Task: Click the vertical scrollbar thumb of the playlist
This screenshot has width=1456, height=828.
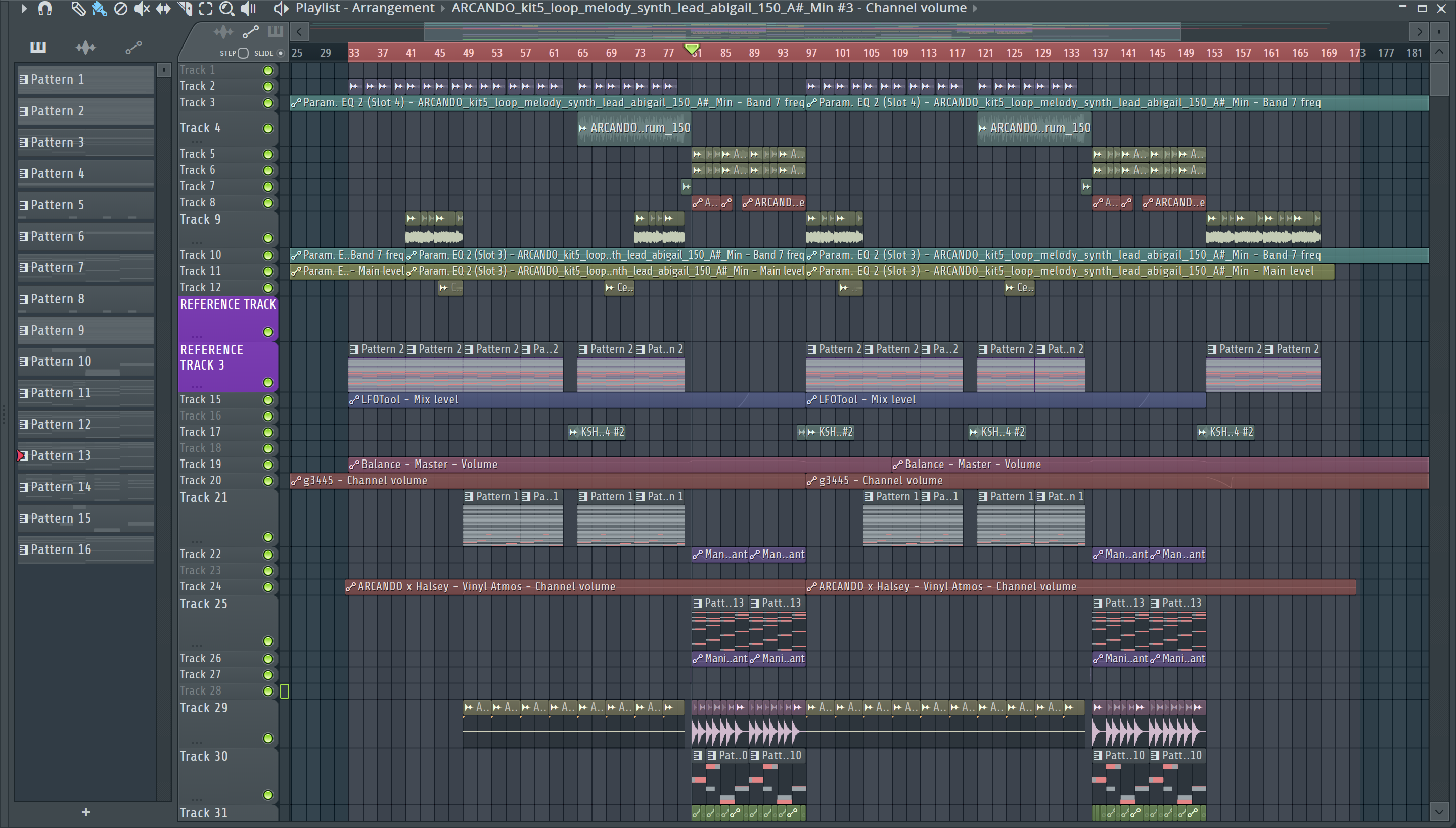Action: click(x=1439, y=80)
